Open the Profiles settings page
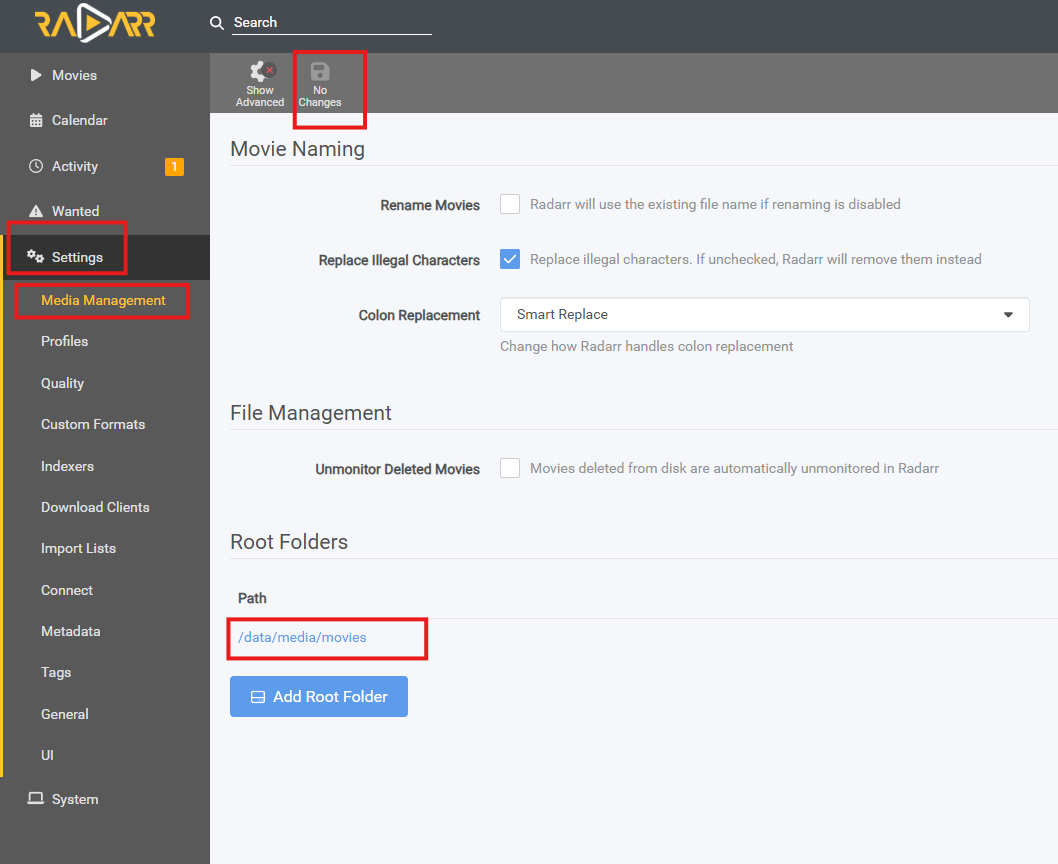The image size is (1058, 864). [65, 341]
